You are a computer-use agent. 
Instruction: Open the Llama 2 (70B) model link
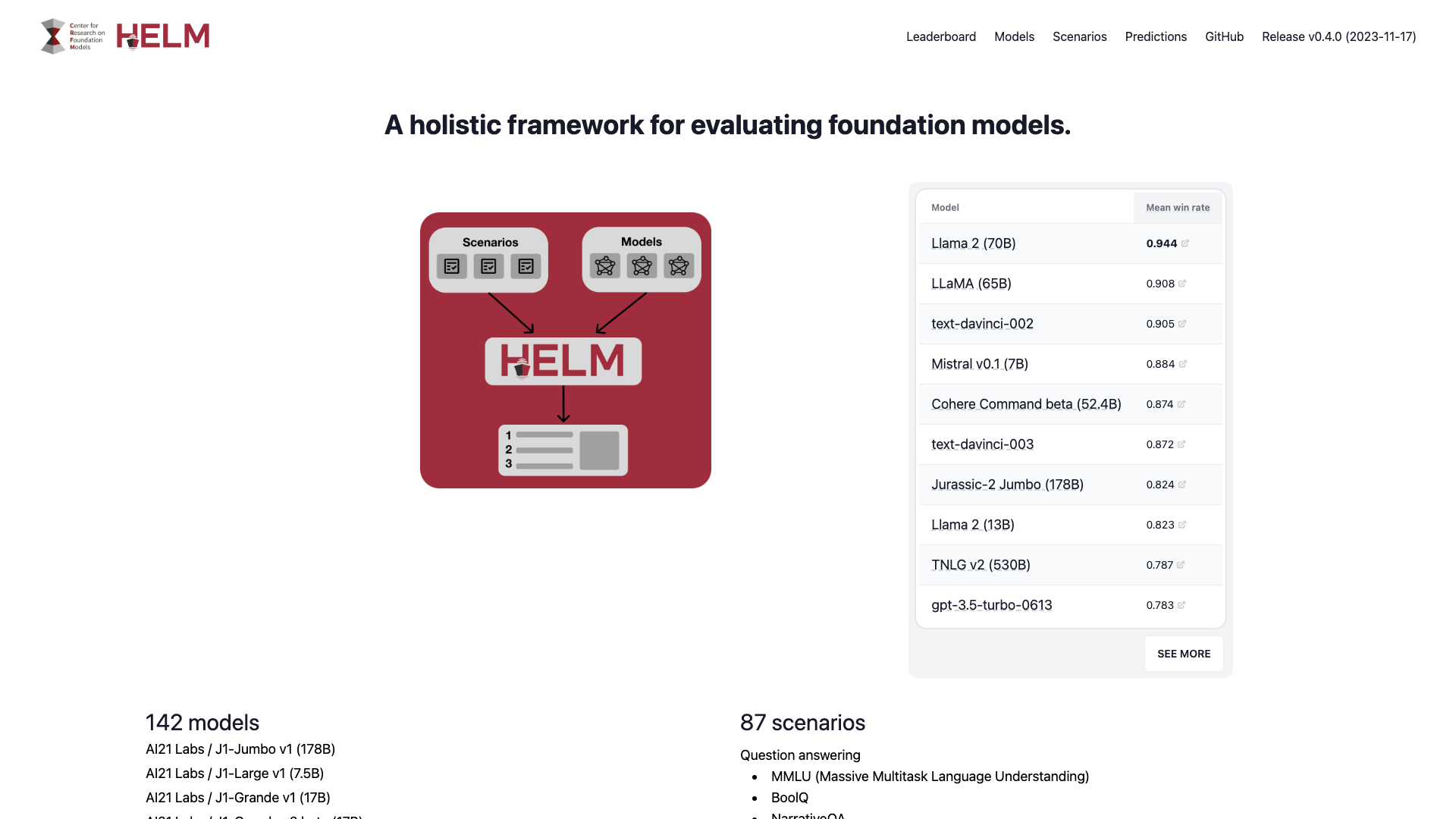pos(973,243)
